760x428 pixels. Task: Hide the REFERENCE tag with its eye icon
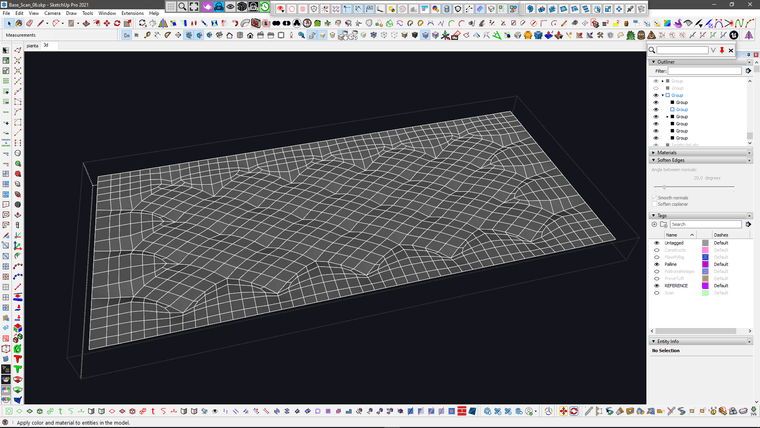coord(656,285)
